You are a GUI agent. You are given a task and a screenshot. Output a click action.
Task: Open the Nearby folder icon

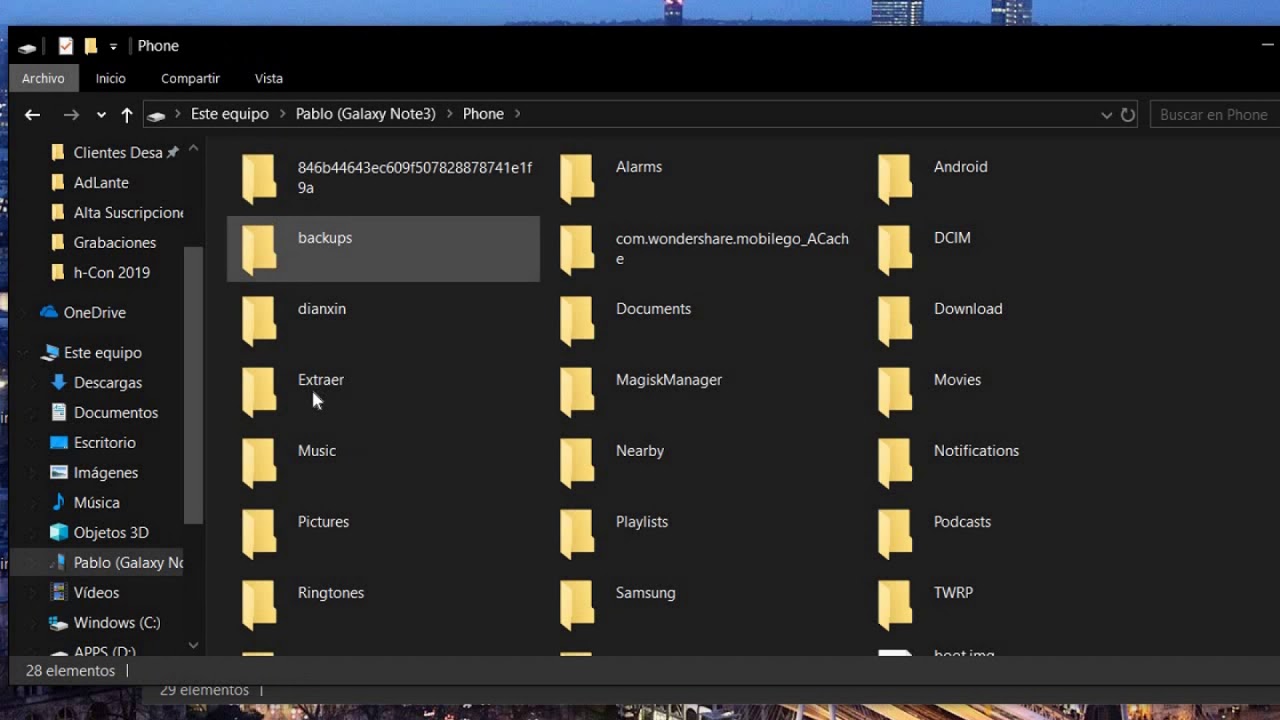click(x=577, y=462)
